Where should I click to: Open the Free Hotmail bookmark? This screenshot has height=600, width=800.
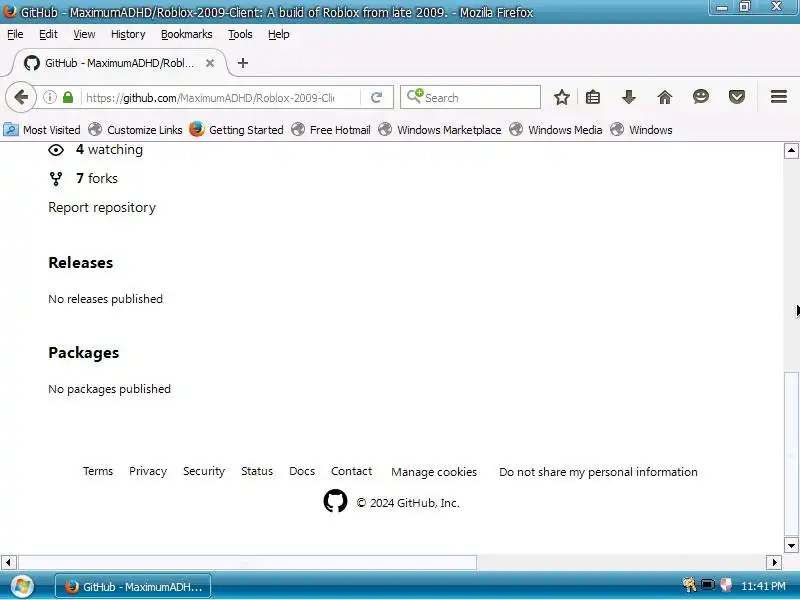(x=331, y=130)
